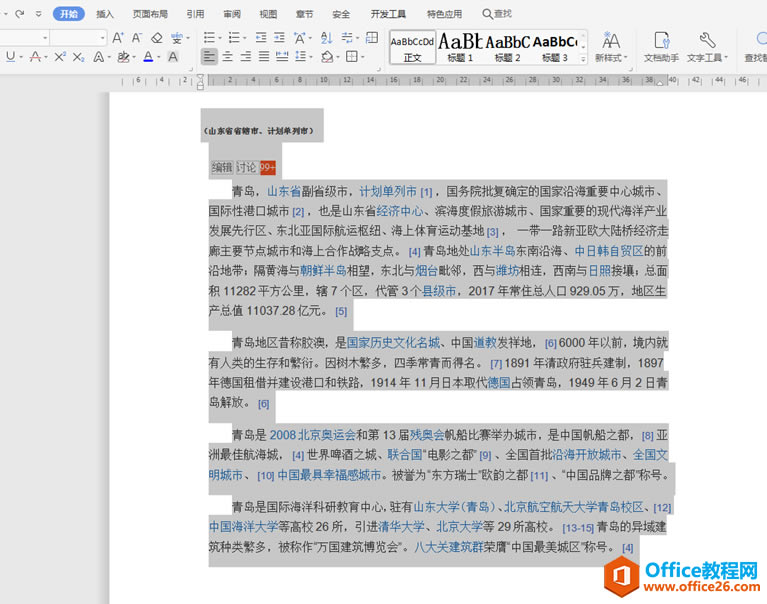
Task: Switch to the 视图 tab
Action: tap(268, 14)
